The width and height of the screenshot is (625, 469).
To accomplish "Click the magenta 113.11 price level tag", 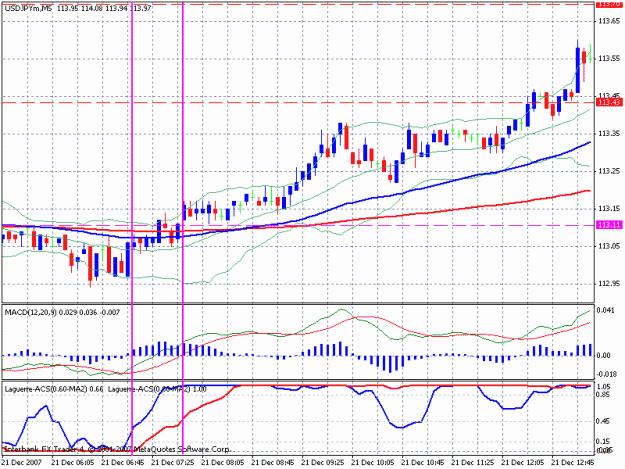I will 609,225.
